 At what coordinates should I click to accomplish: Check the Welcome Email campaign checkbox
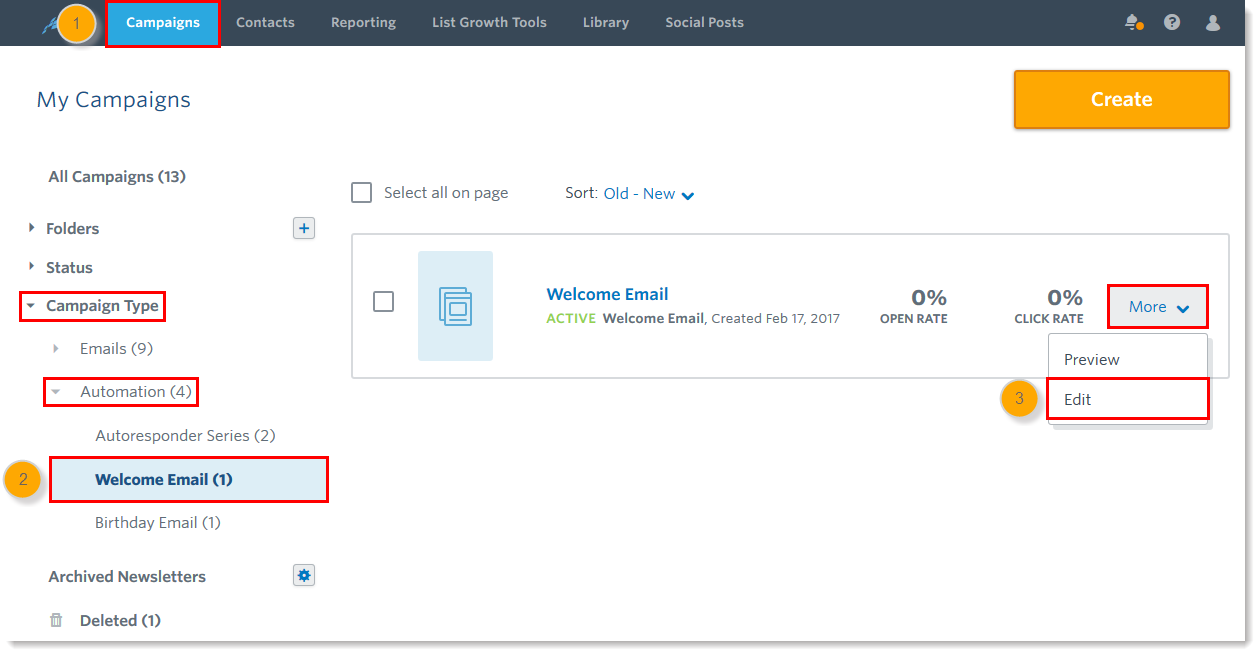(x=383, y=301)
